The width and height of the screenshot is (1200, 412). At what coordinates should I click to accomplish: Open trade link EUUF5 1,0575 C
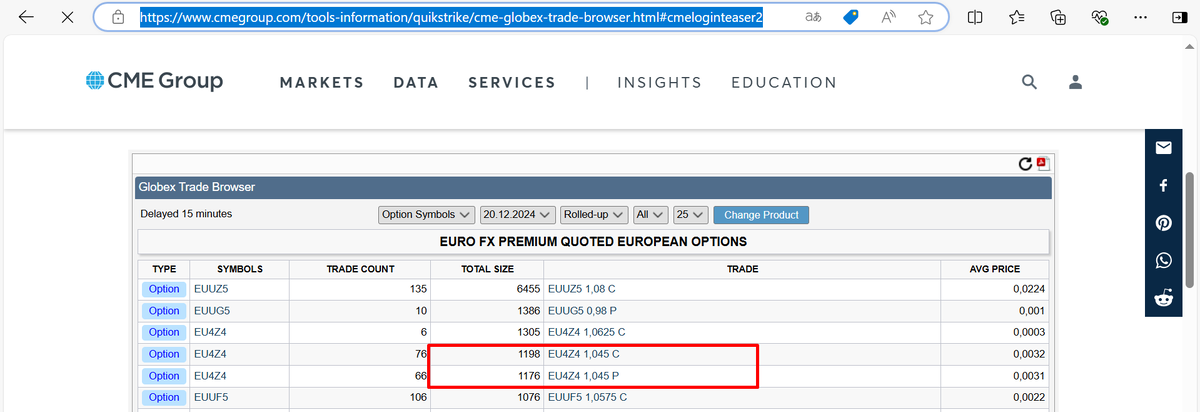(587, 397)
